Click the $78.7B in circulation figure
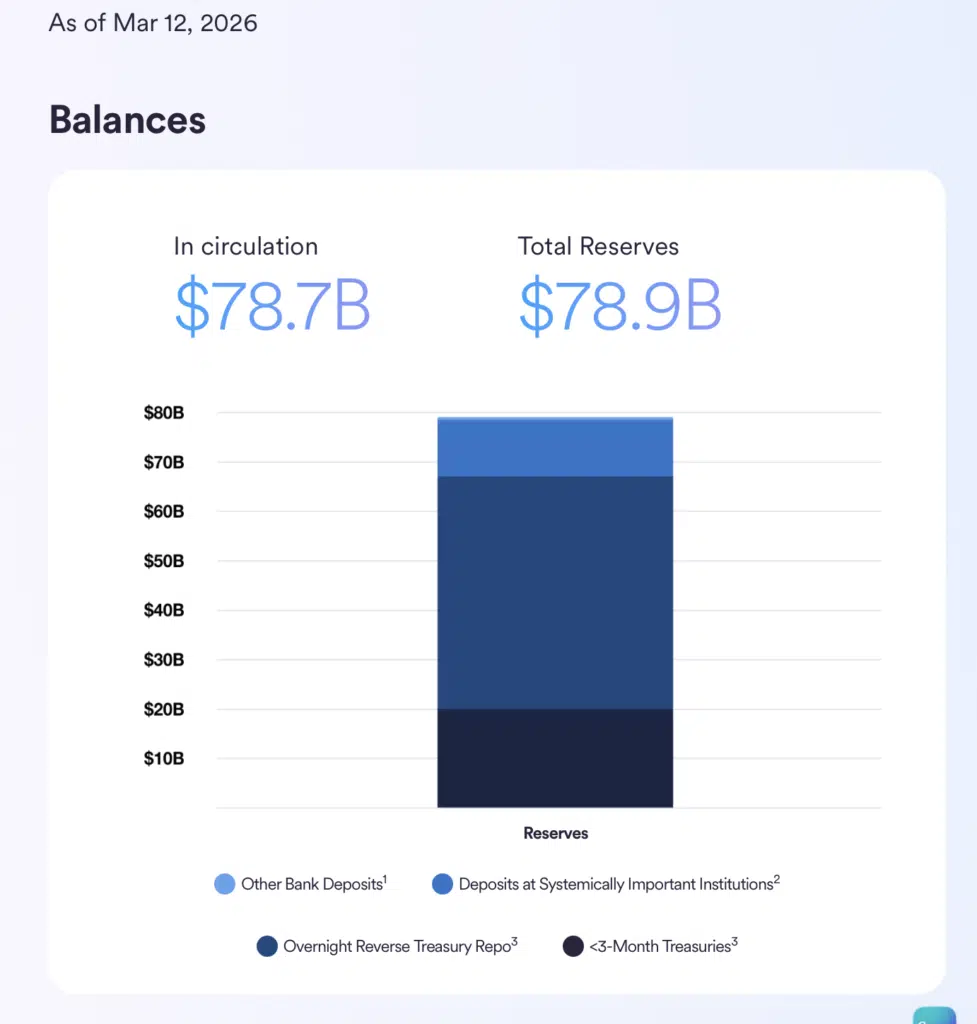Screen dimensions: 977x1024 point(273,306)
